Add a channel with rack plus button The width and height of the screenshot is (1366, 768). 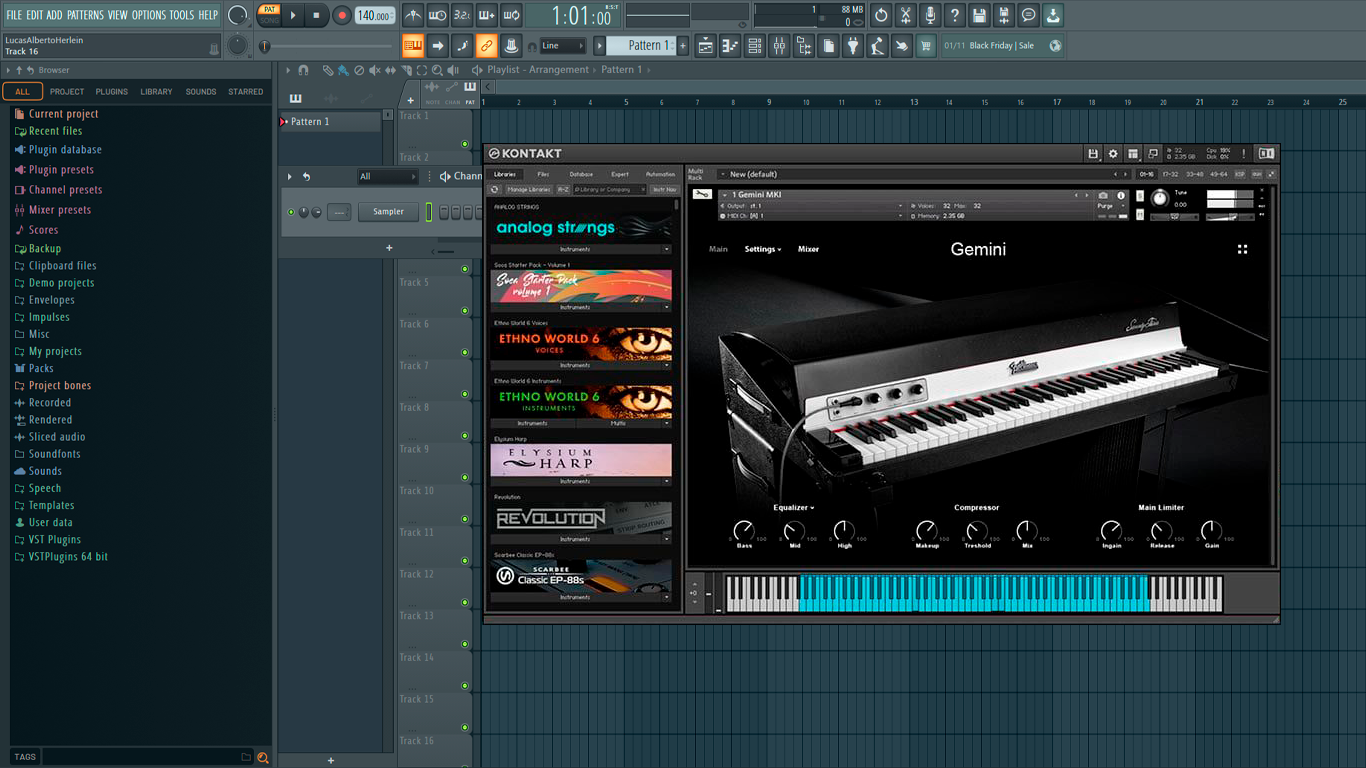389,248
